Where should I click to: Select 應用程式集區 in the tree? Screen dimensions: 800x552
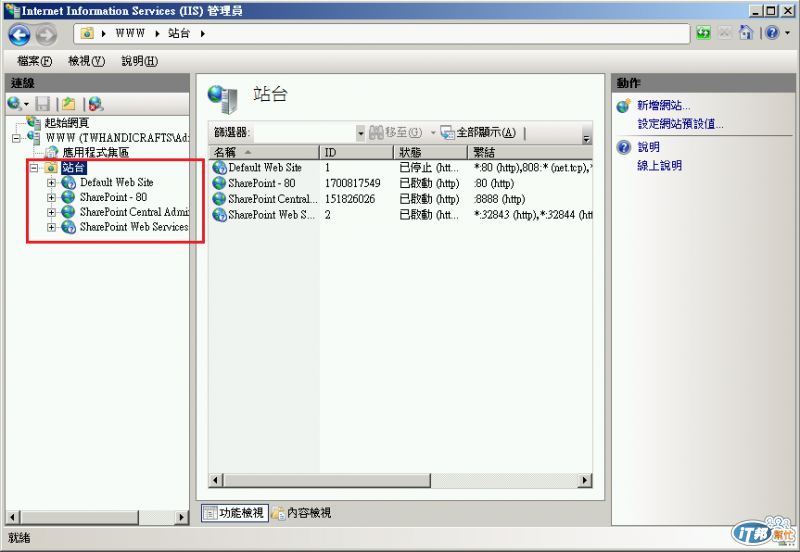(x=95, y=152)
